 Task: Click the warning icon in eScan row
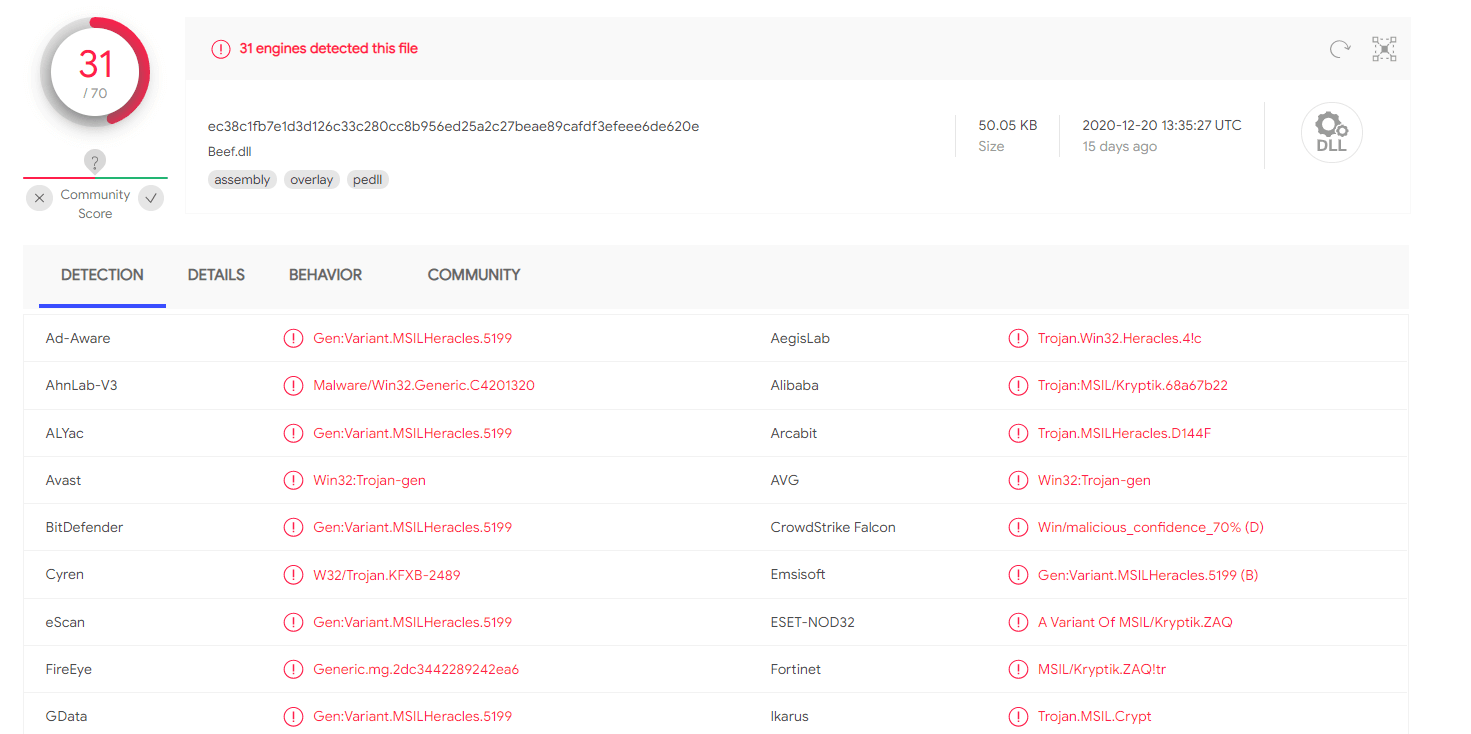tap(293, 622)
